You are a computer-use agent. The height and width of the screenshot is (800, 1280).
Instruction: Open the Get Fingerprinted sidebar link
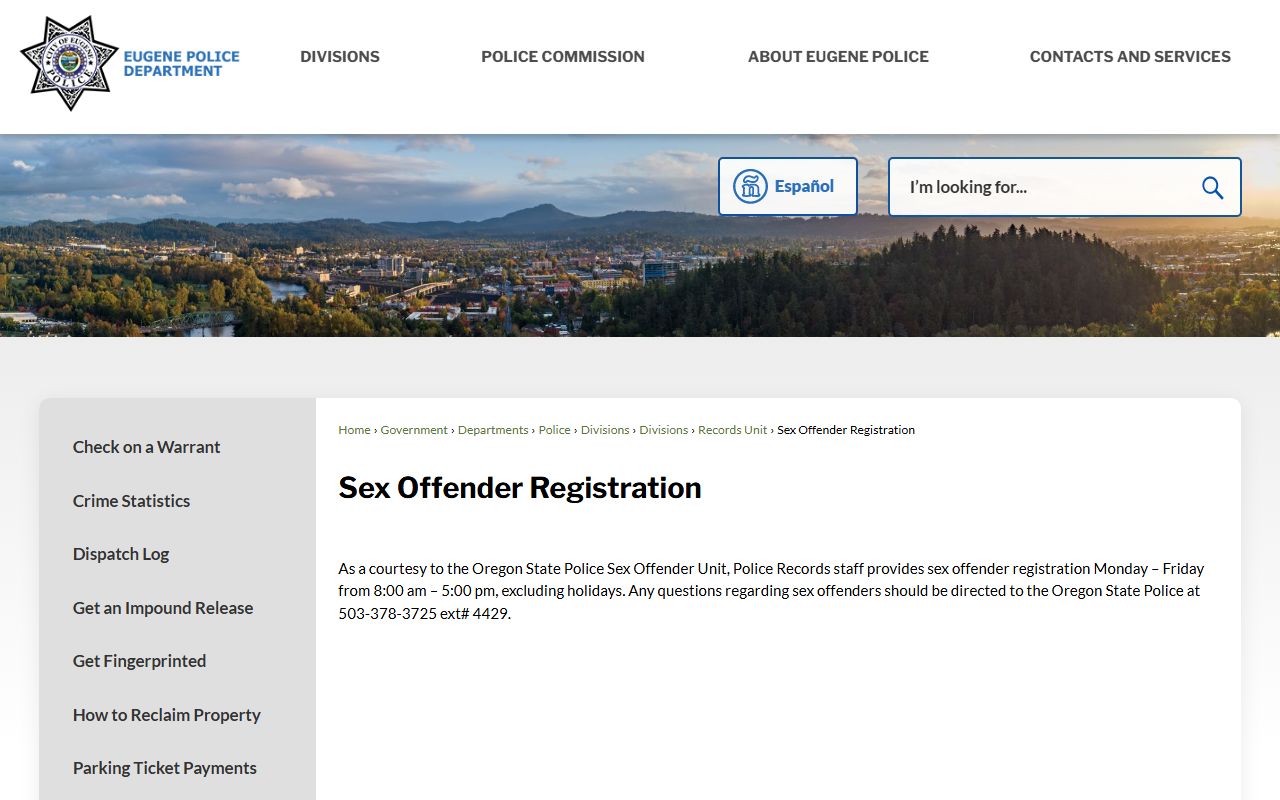click(x=139, y=661)
